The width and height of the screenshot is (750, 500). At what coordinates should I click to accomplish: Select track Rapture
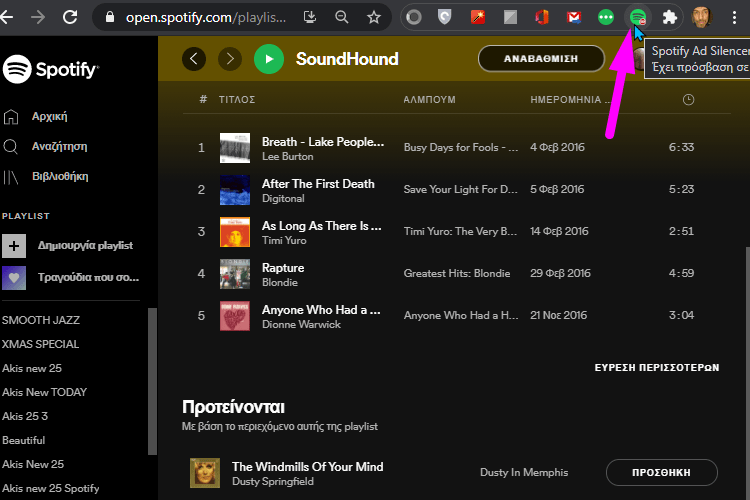(x=283, y=268)
